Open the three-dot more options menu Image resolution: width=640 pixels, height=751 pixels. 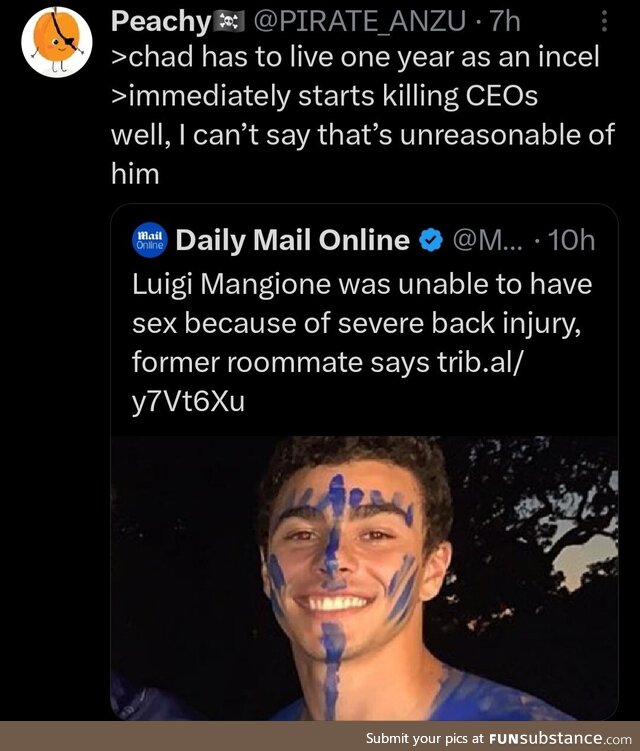tap(603, 20)
